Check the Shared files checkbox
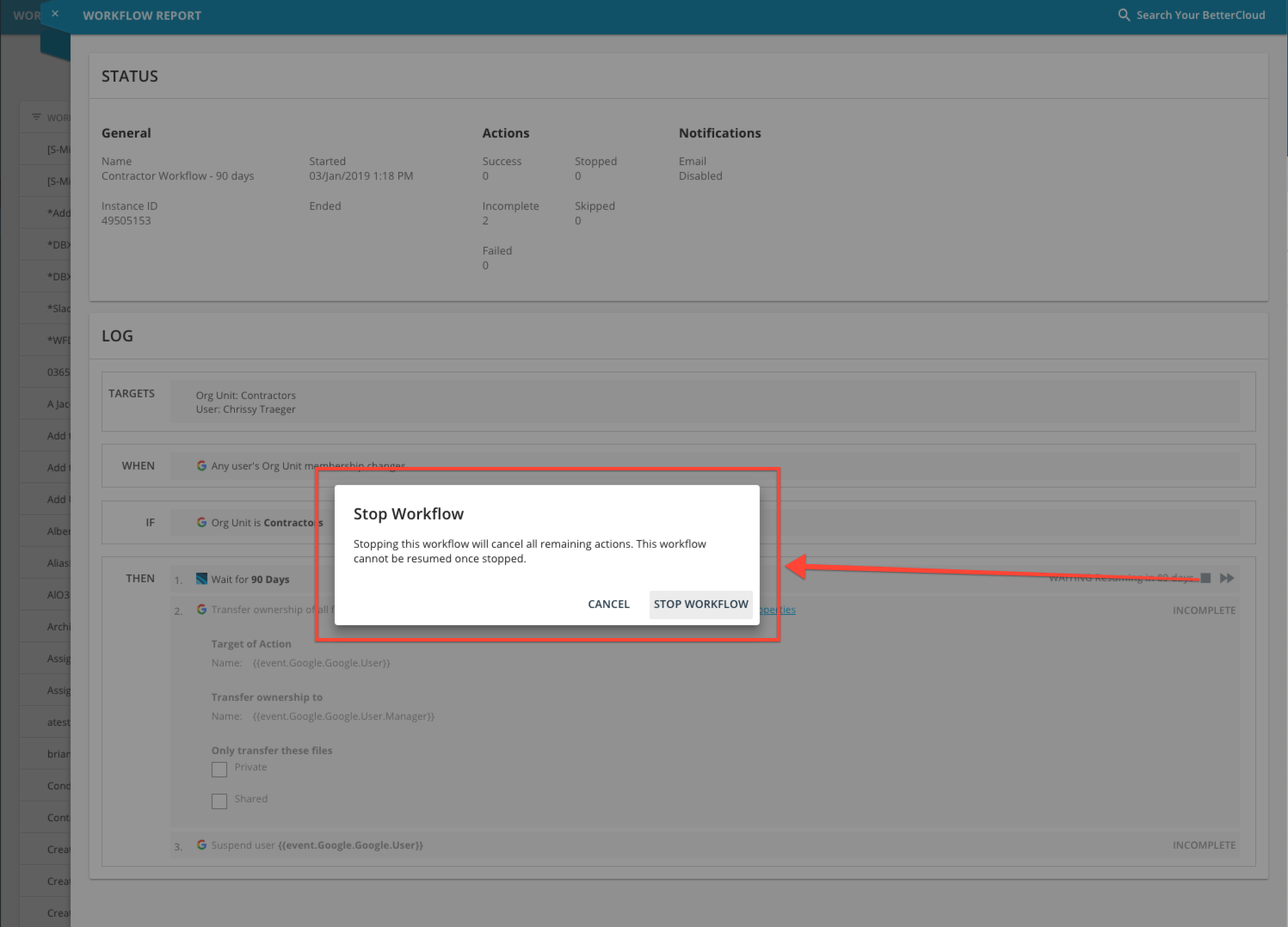1288x927 pixels. tap(219, 801)
